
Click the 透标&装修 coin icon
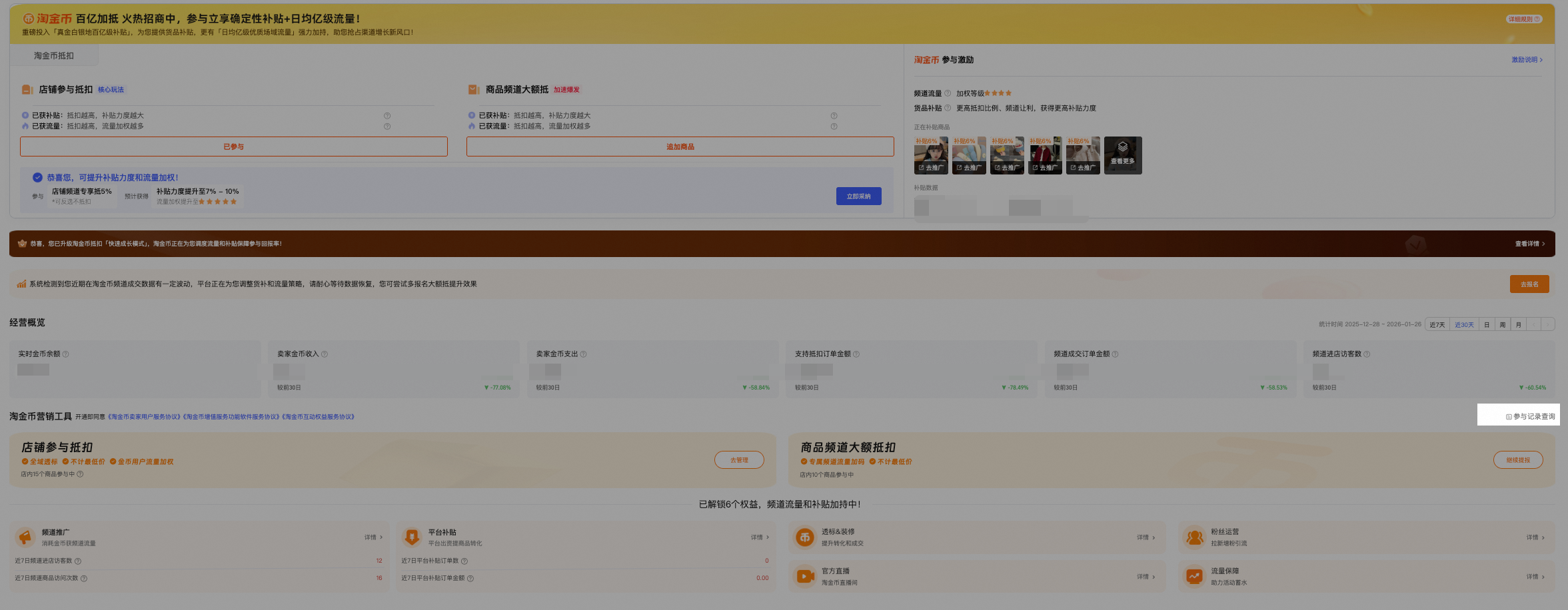pos(805,537)
